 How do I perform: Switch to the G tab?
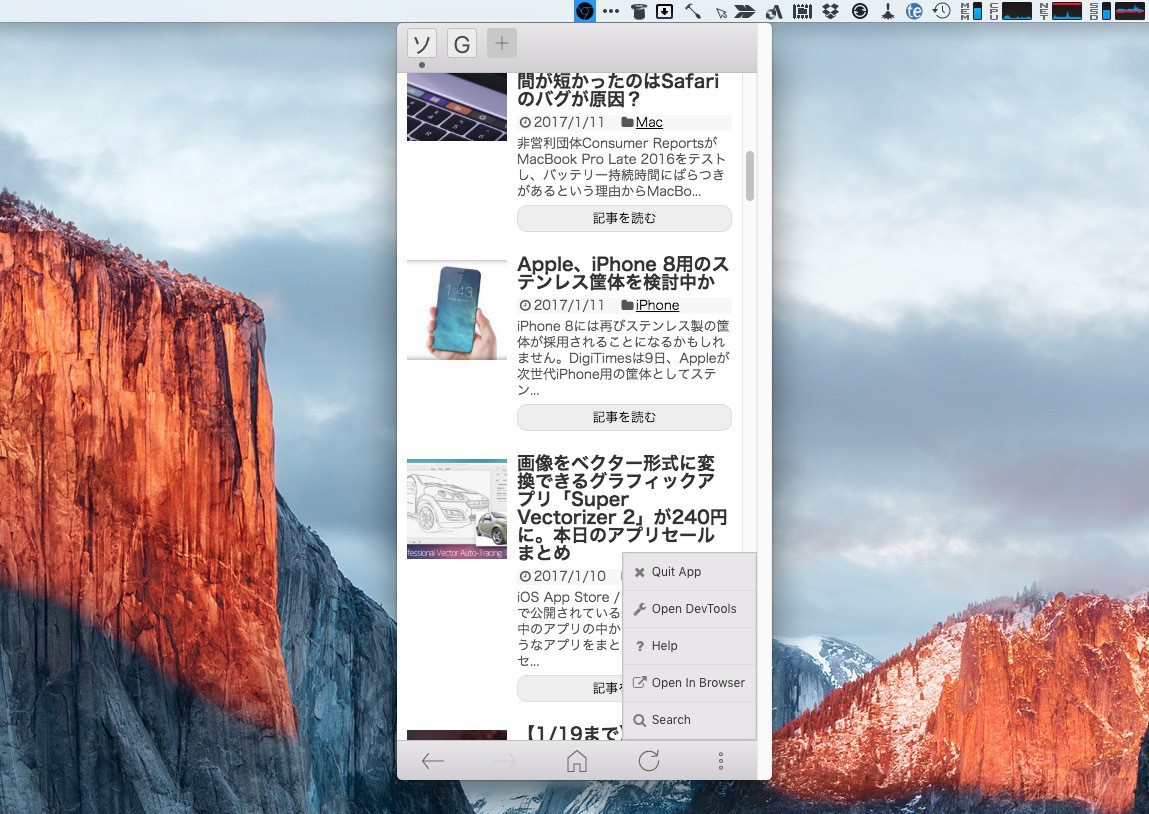[461, 44]
